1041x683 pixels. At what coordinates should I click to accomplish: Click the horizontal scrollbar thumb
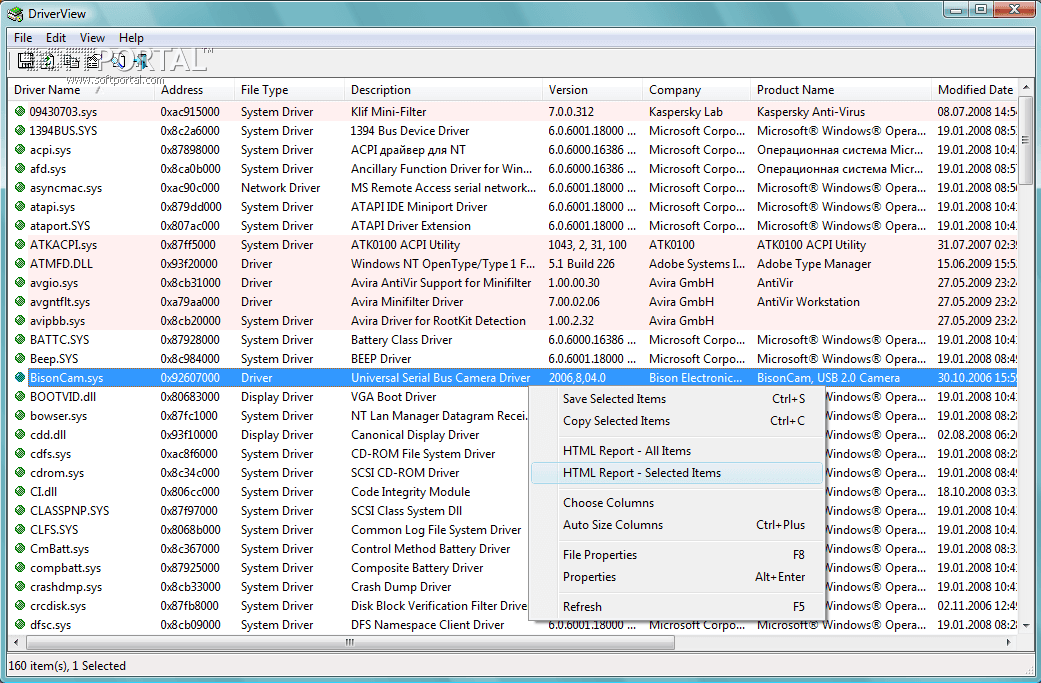click(x=350, y=643)
